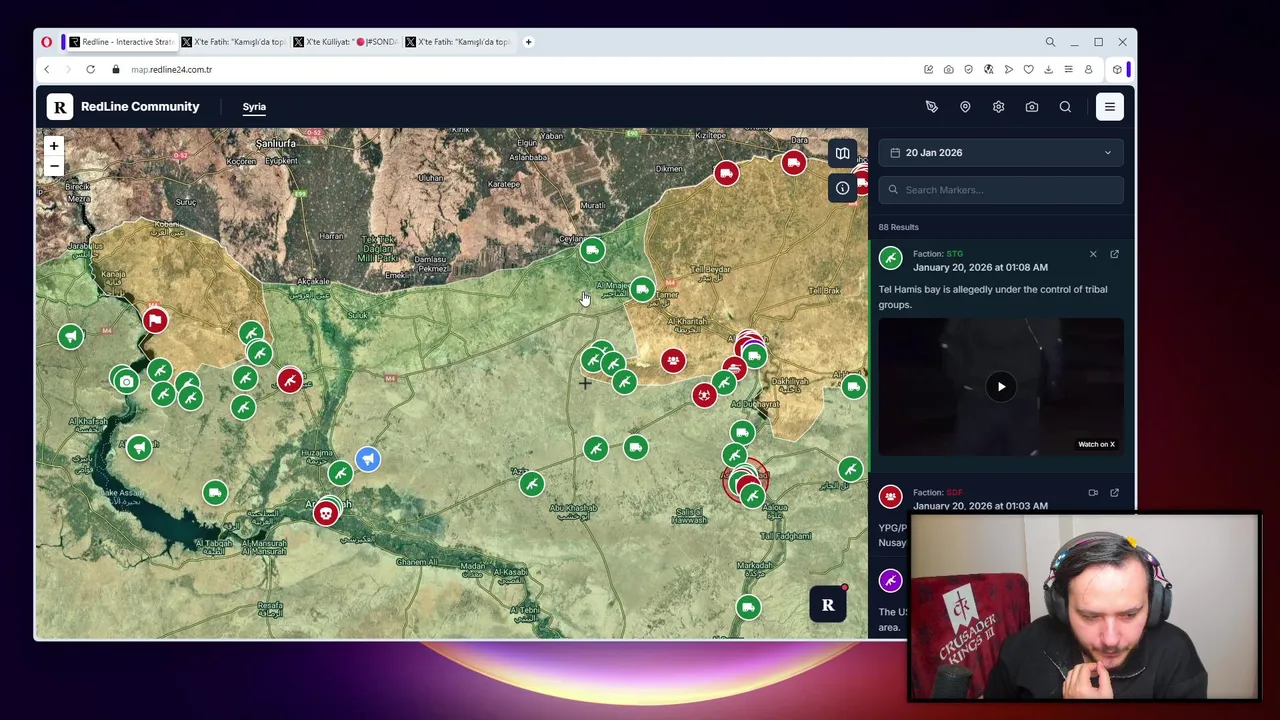Open Opera tab search magnifier
This screenshot has height=720, width=1280.
(x=1050, y=42)
